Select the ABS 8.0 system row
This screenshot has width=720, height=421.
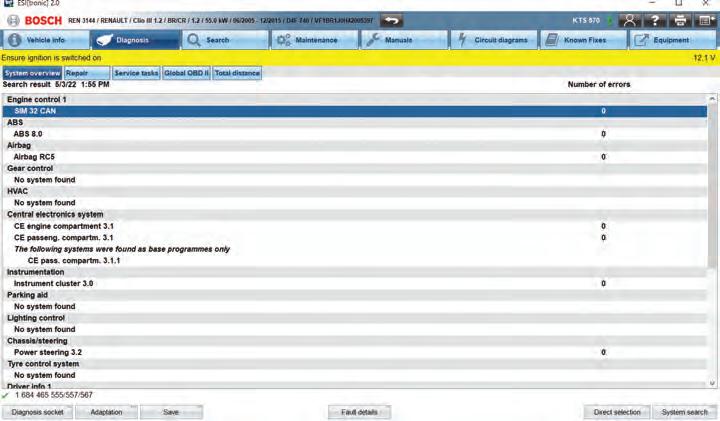coord(354,134)
